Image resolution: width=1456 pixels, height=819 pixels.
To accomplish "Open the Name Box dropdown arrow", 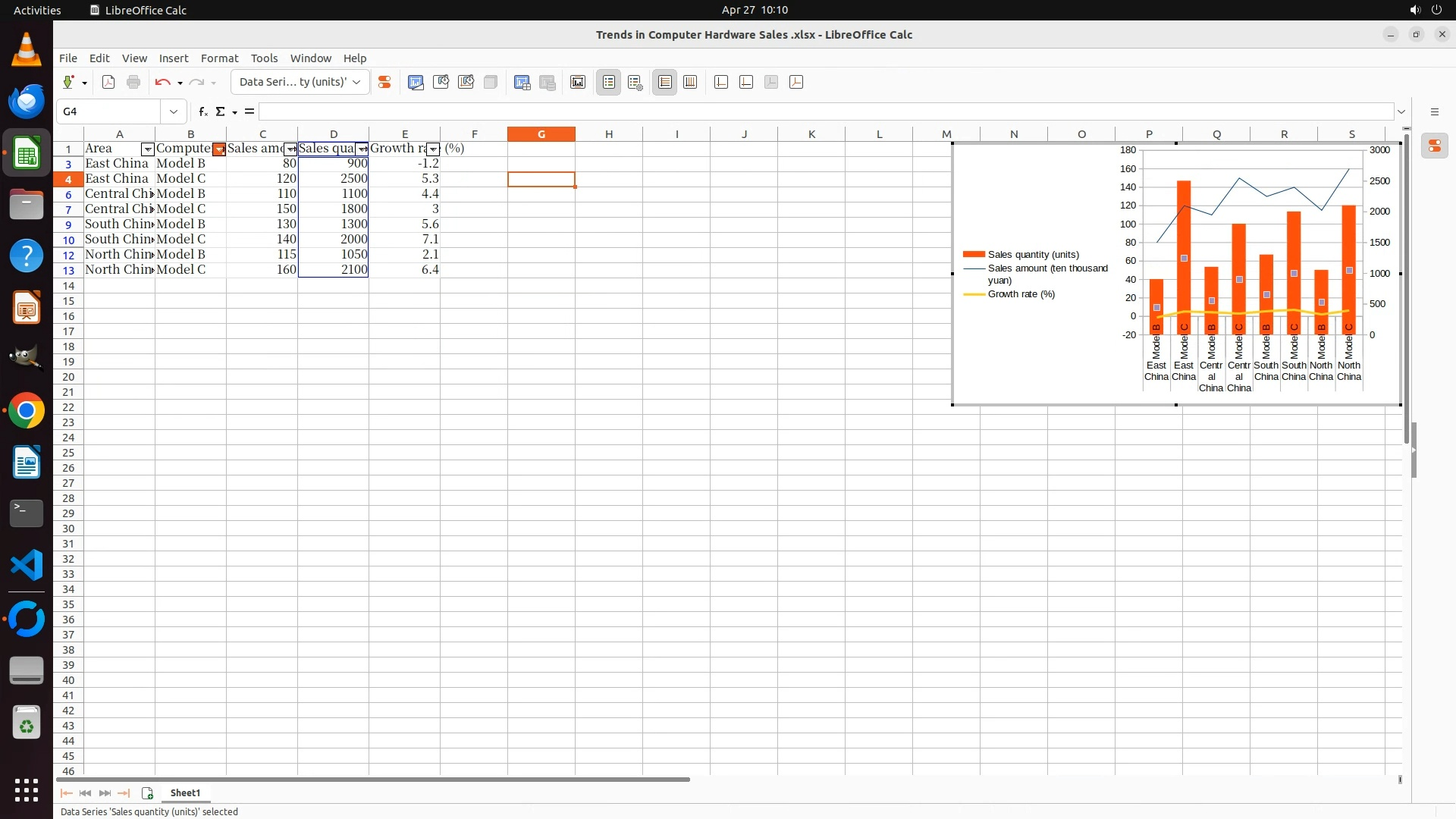I will (174, 111).
